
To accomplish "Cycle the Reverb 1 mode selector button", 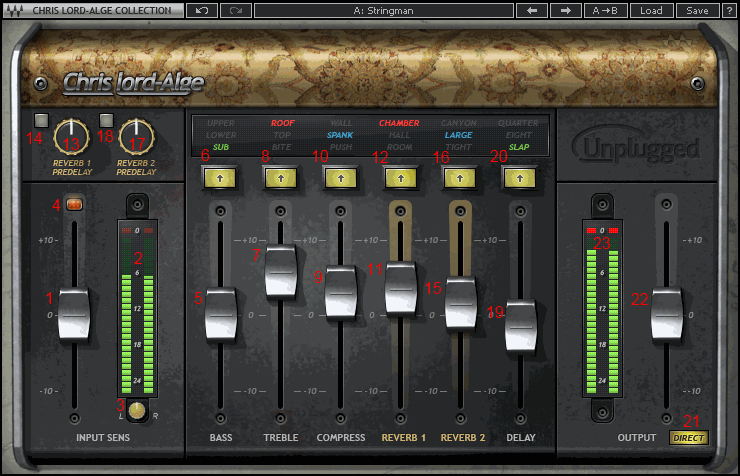I will click(x=400, y=178).
